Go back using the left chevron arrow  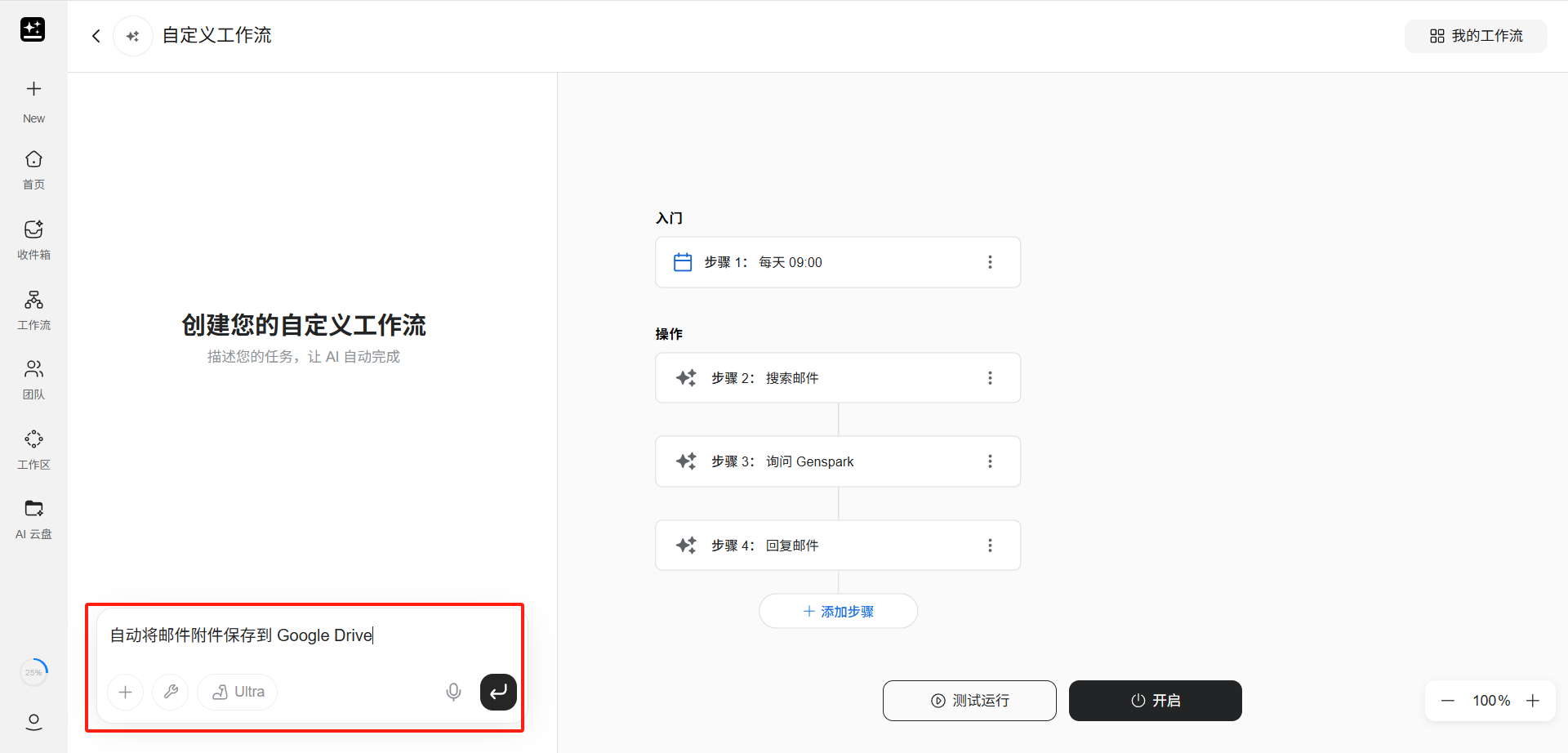click(x=96, y=36)
